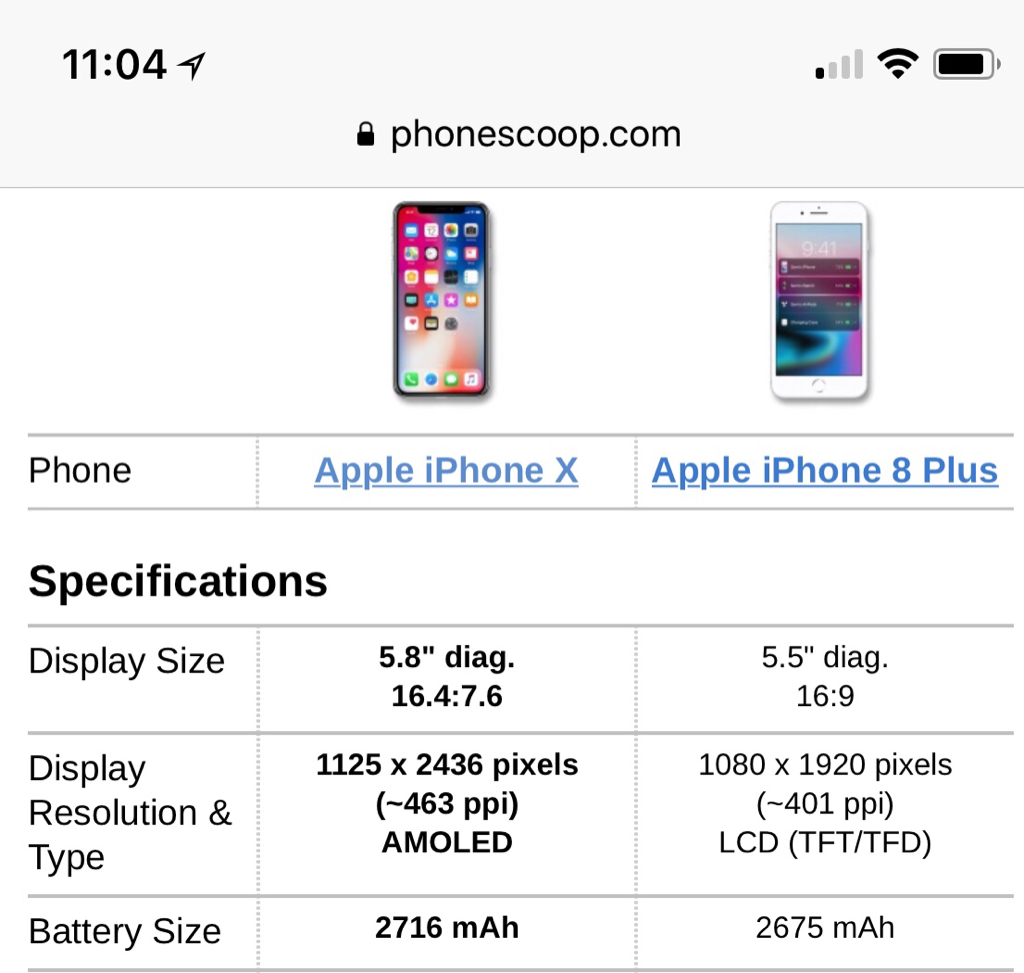
Task: Tap the iPhone 8 Plus product image
Action: coord(820,300)
